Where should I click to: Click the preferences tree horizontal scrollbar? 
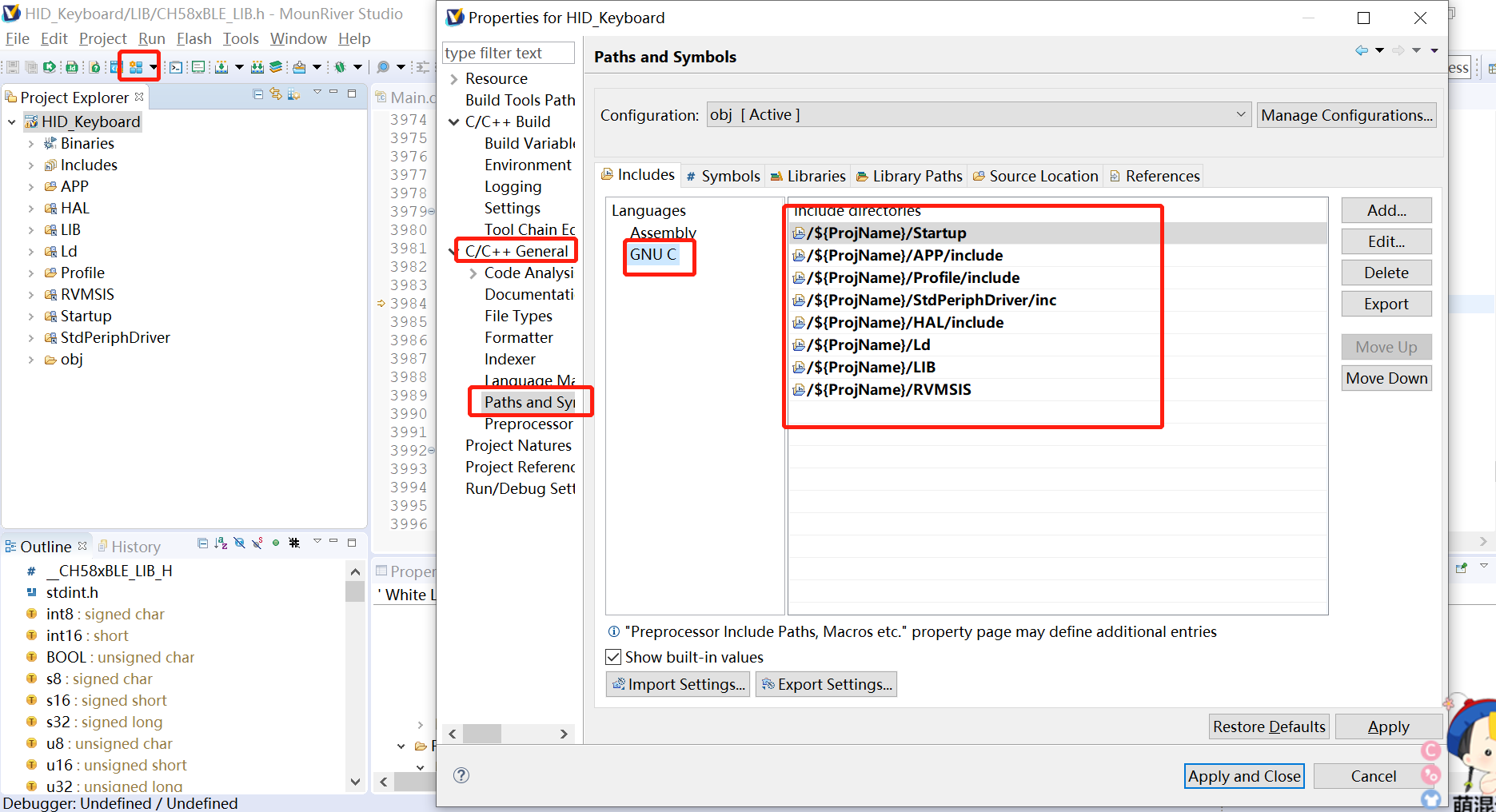(x=482, y=734)
